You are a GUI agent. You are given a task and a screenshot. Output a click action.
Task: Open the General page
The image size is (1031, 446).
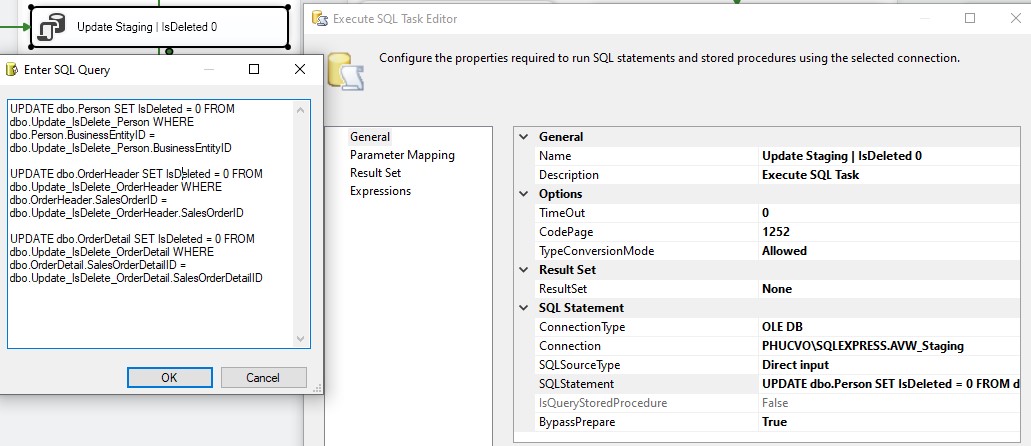point(370,137)
